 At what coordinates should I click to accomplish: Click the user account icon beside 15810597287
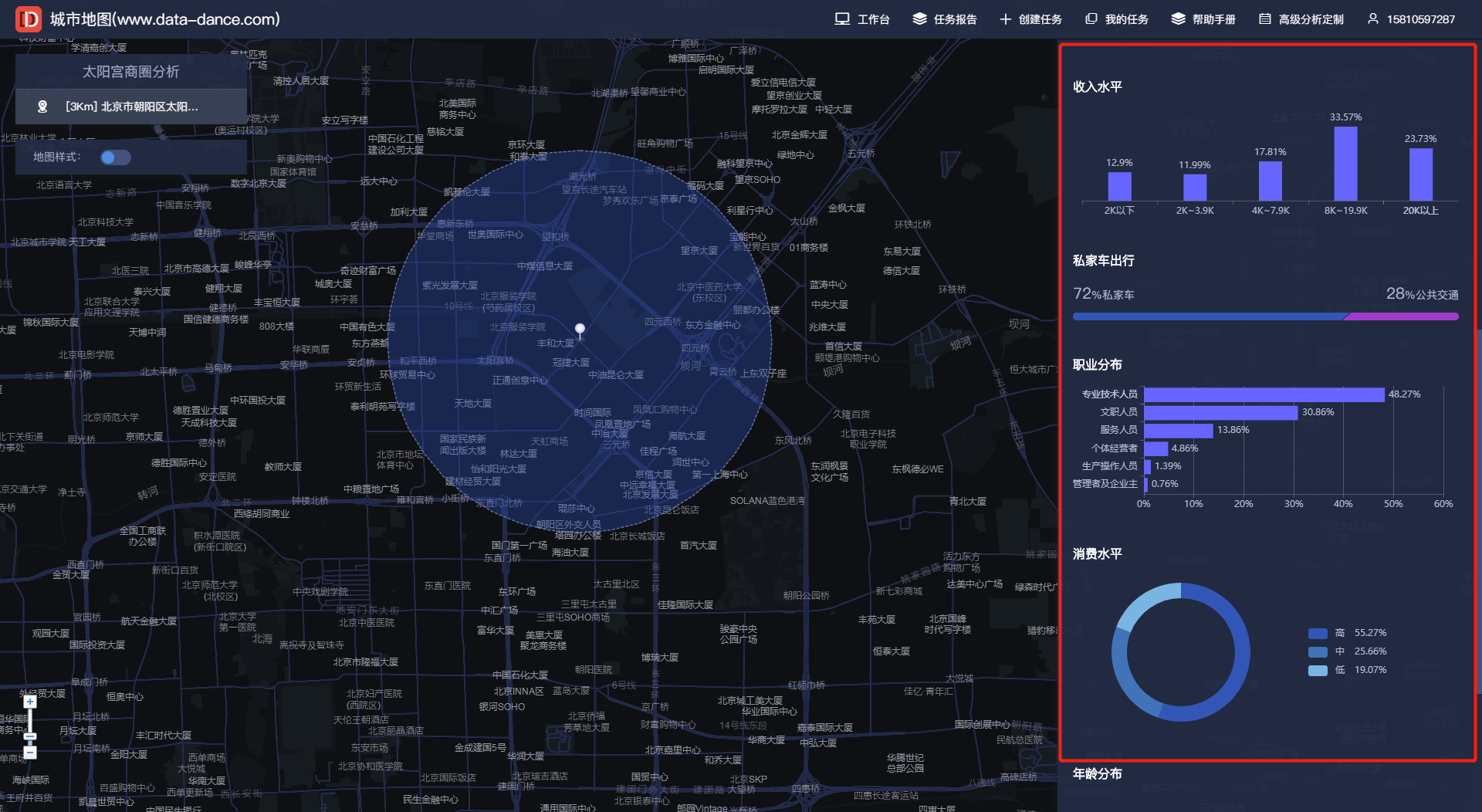[x=1372, y=19]
